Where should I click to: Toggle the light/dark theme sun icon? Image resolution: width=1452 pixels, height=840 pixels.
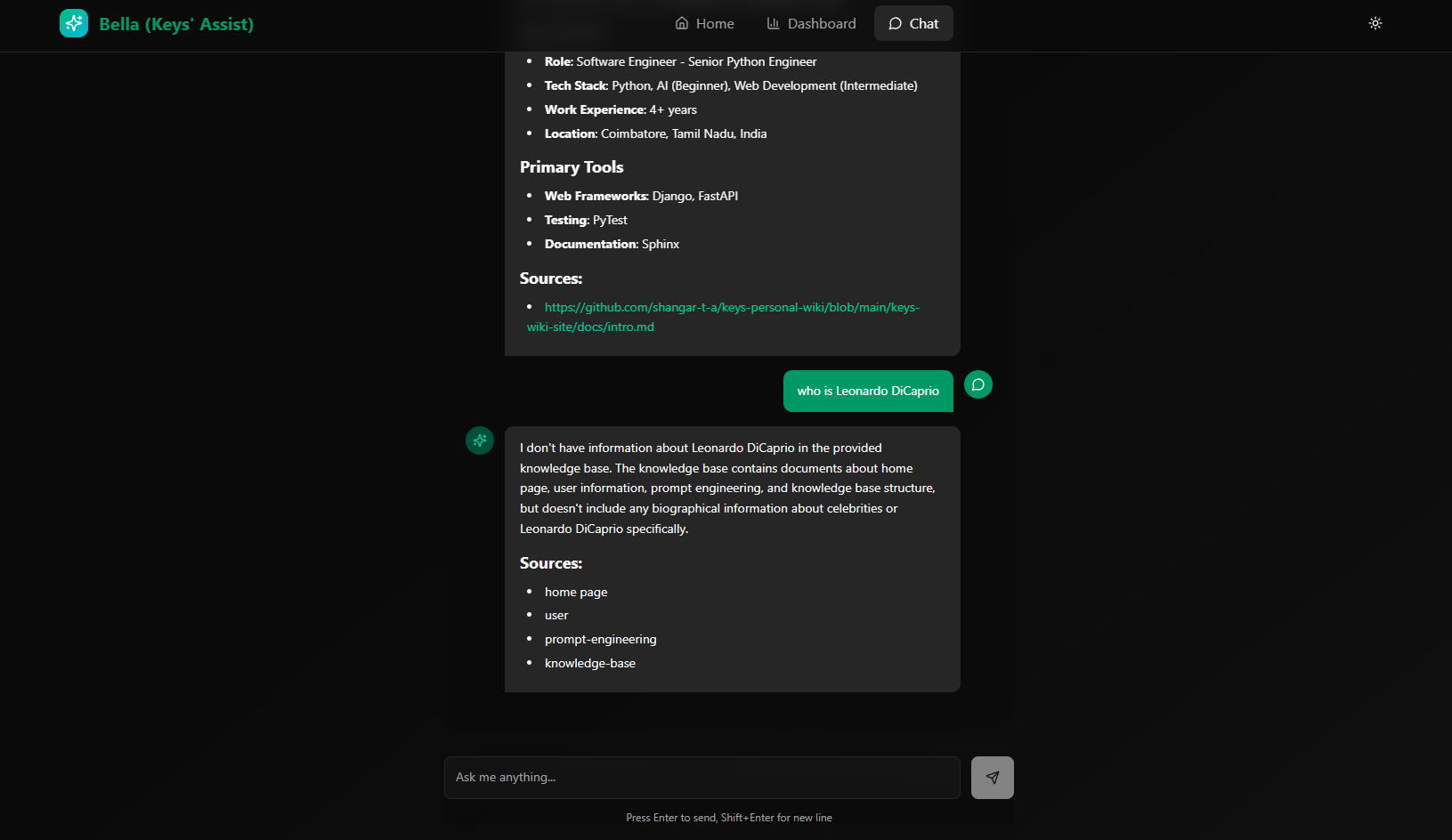[x=1375, y=24]
